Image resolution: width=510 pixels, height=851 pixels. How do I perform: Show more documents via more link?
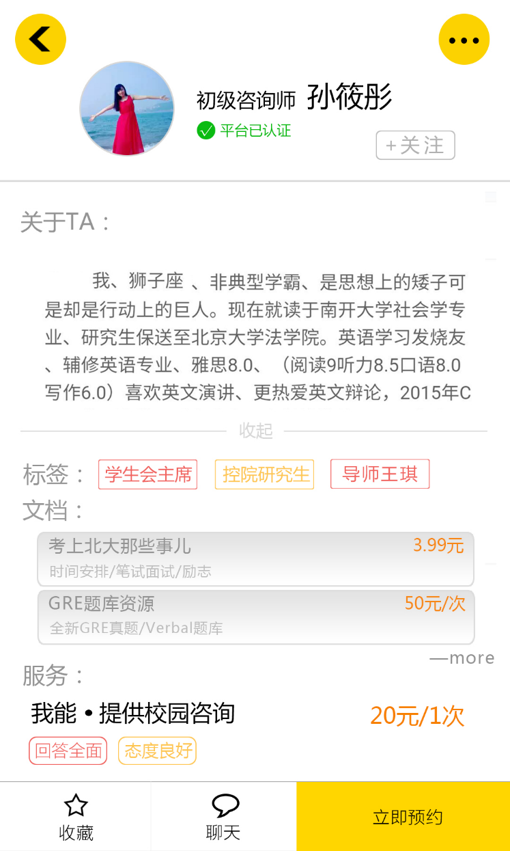point(462,658)
